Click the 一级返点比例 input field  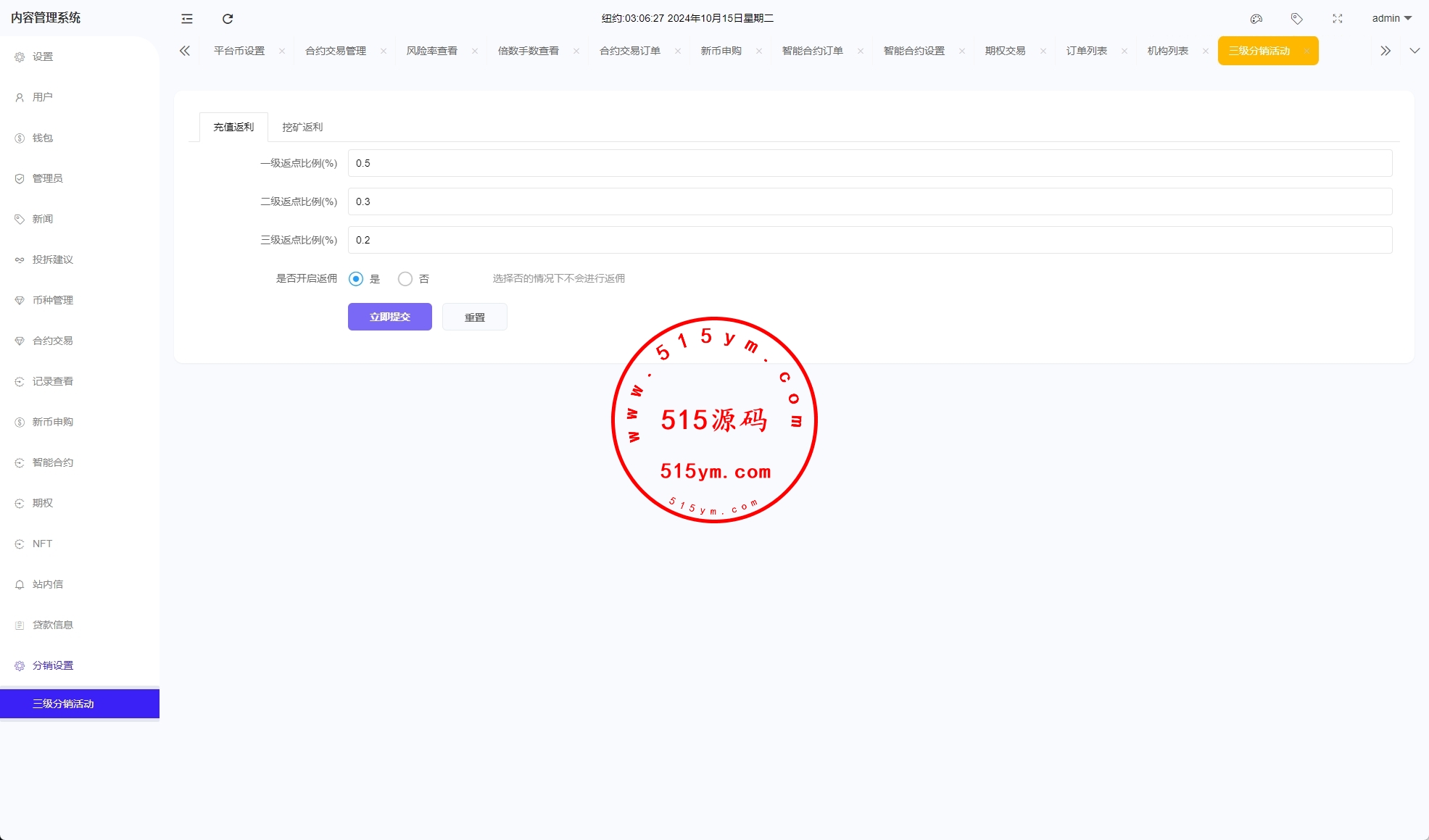click(869, 163)
